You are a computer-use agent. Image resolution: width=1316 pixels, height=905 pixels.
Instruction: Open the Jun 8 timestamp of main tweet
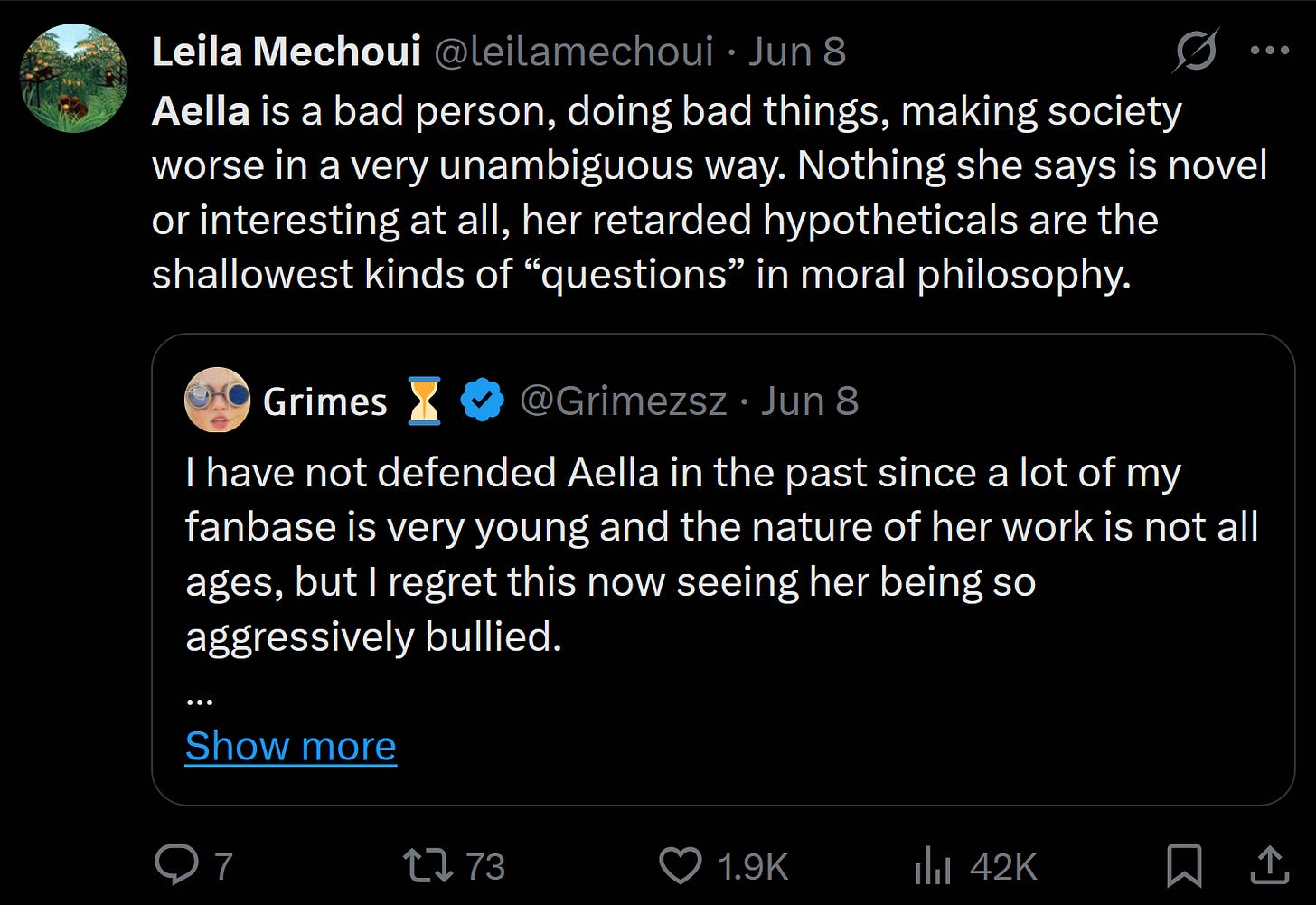[x=796, y=52]
